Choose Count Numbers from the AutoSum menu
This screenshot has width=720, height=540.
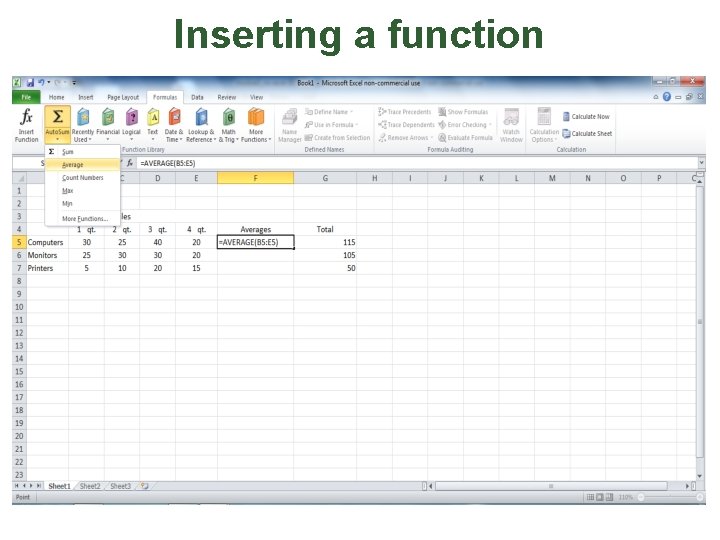83,177
